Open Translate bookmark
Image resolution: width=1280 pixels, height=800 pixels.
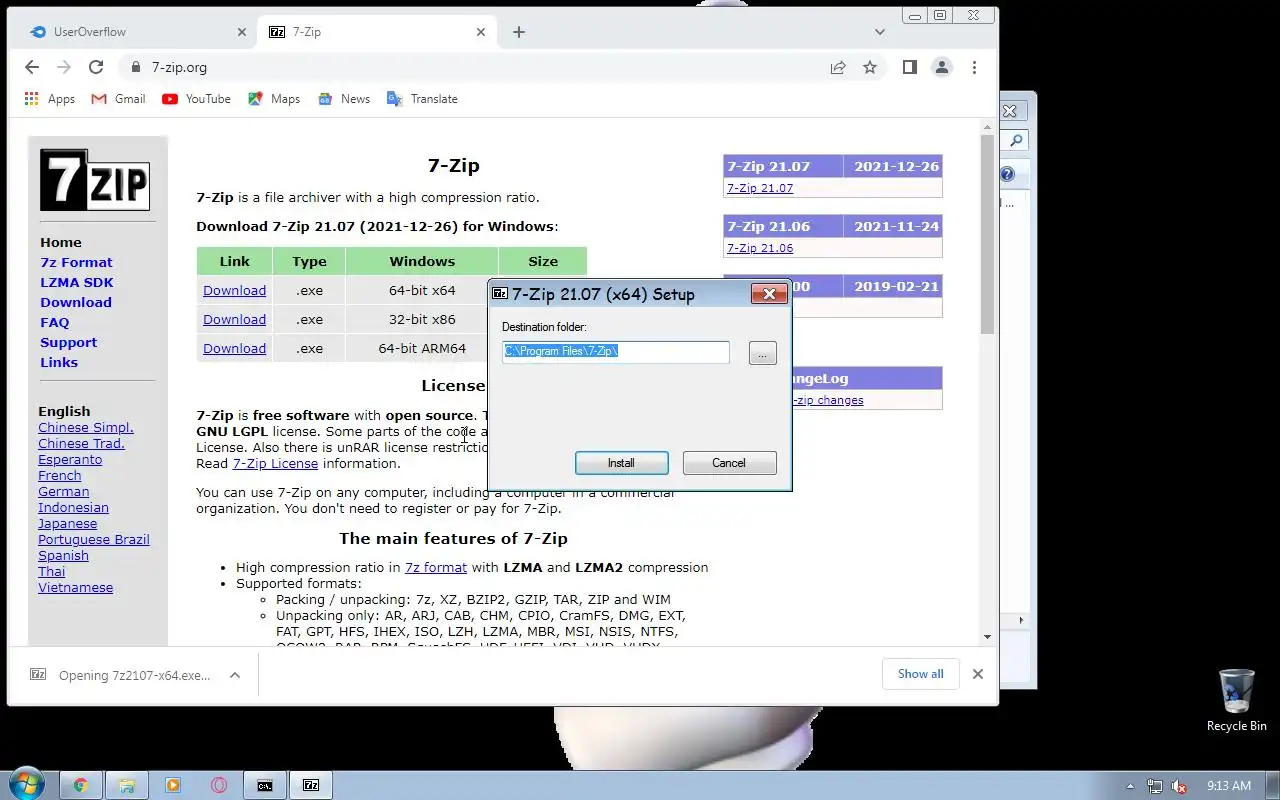coord(421,99)
